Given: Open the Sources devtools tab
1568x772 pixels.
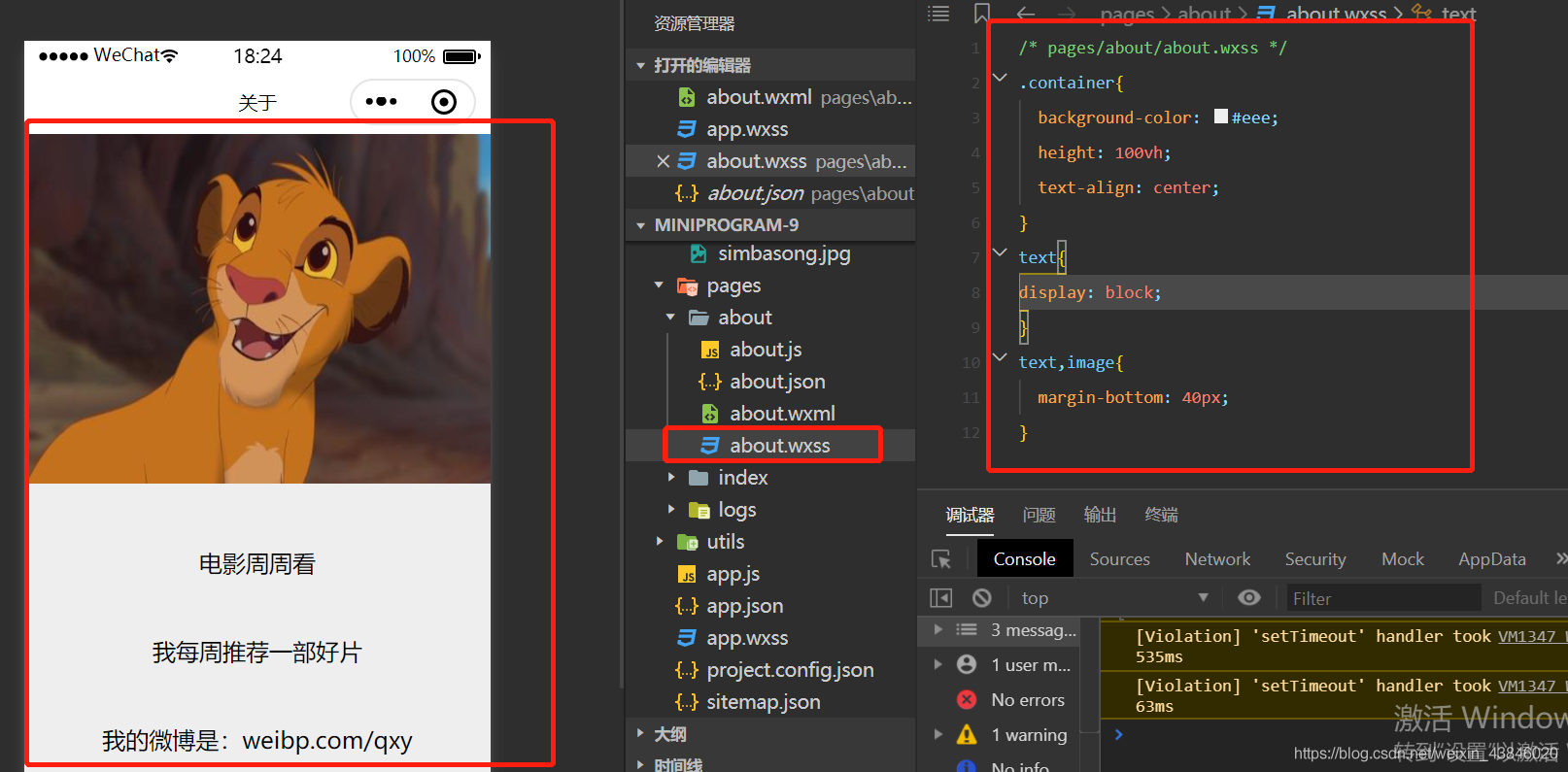Looking at the screenshot, I should point(1119,558).
